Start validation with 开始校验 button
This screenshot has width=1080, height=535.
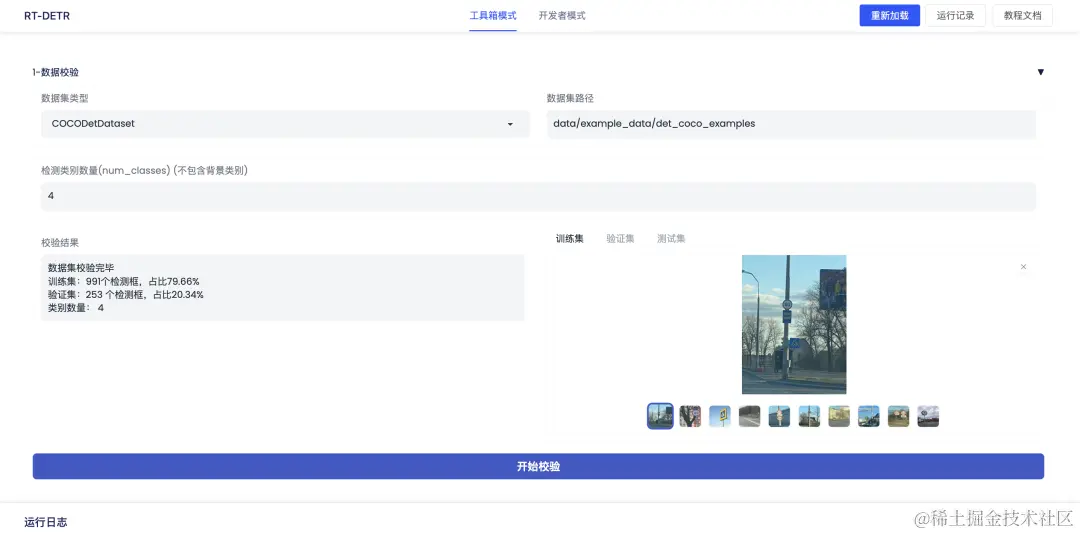538,466
